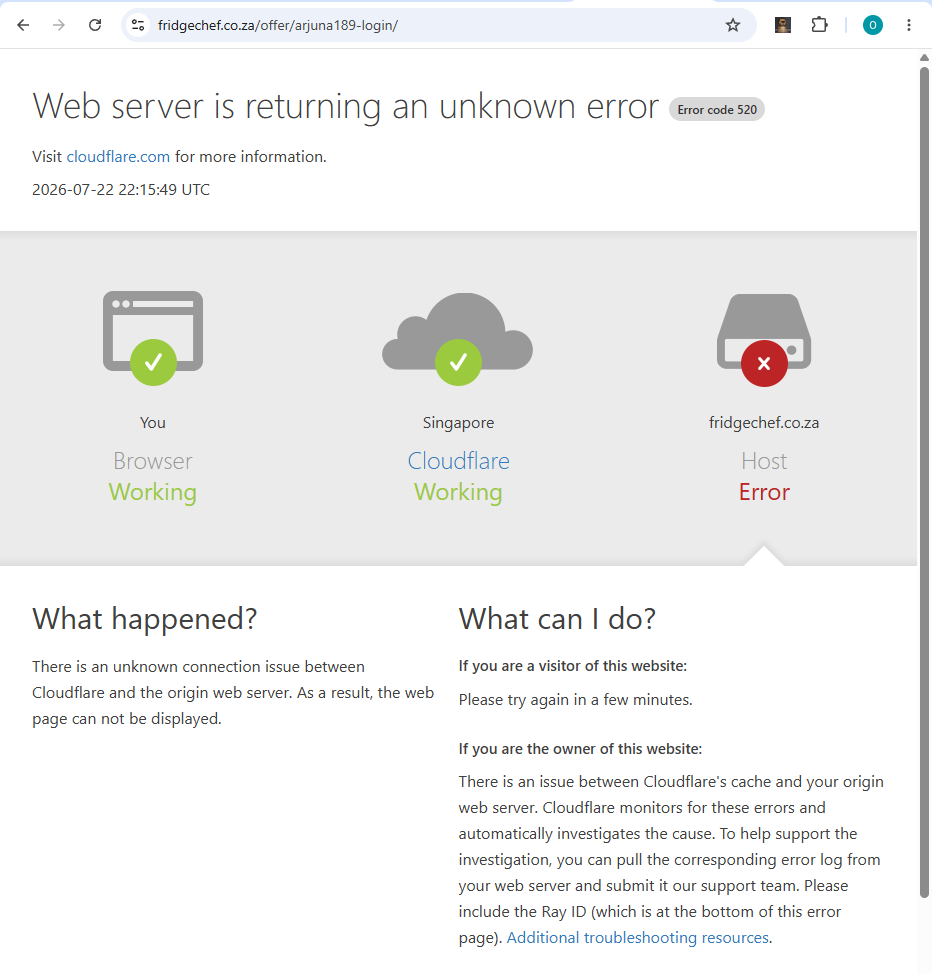Open Additional troubleshooting resources link

[x=637, y=937]
